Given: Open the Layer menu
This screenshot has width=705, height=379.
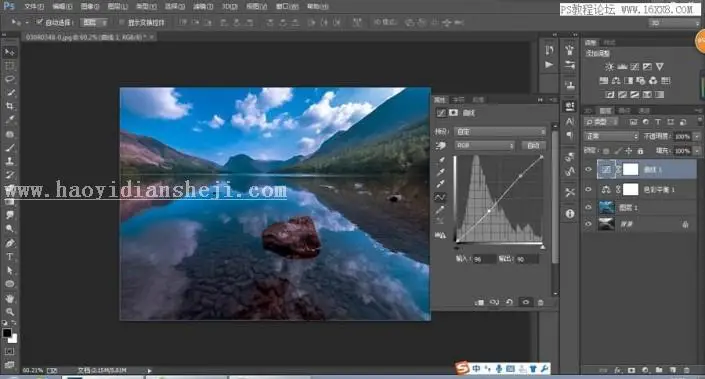Looking at the screenshot, I should point(117,6).
